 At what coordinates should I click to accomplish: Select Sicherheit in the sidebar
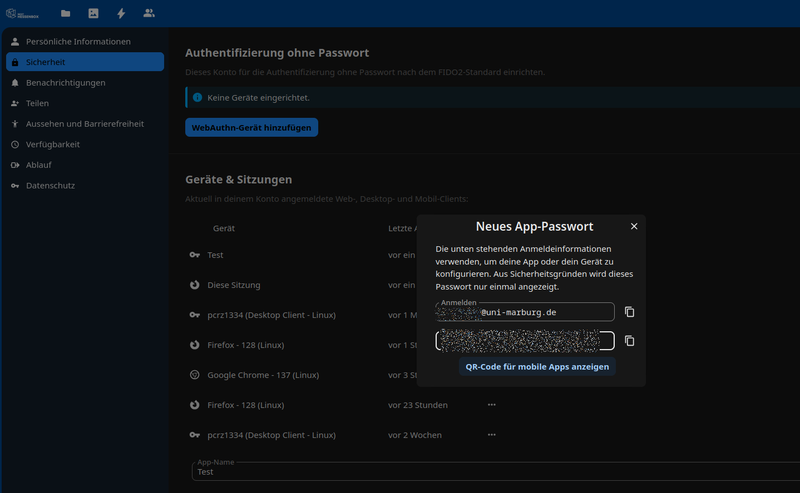[85, 62]
